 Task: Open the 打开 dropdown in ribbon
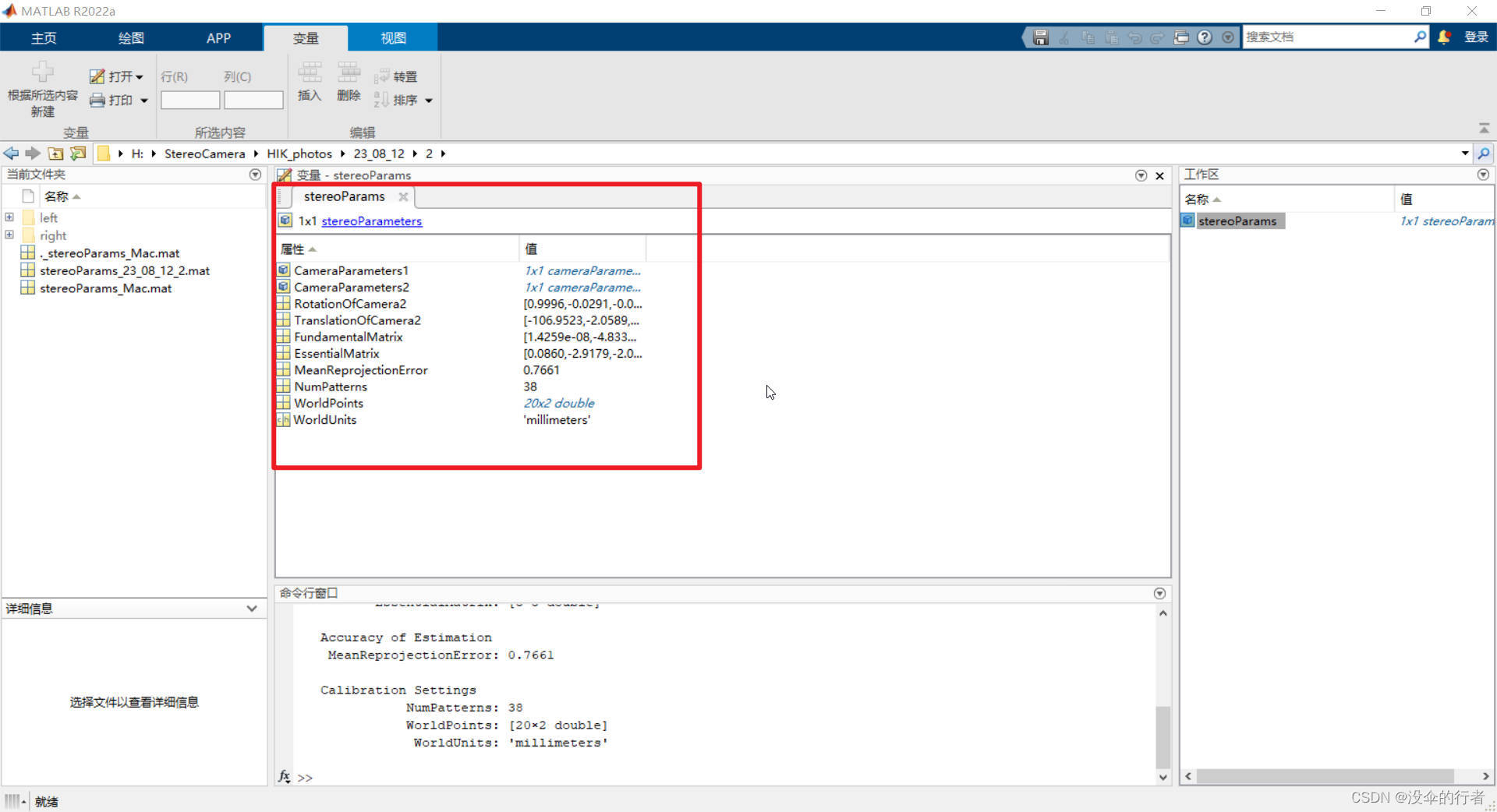117,76
